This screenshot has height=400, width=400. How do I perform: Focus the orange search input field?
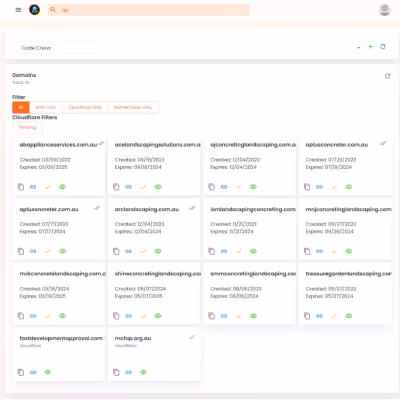coord(149,10)
